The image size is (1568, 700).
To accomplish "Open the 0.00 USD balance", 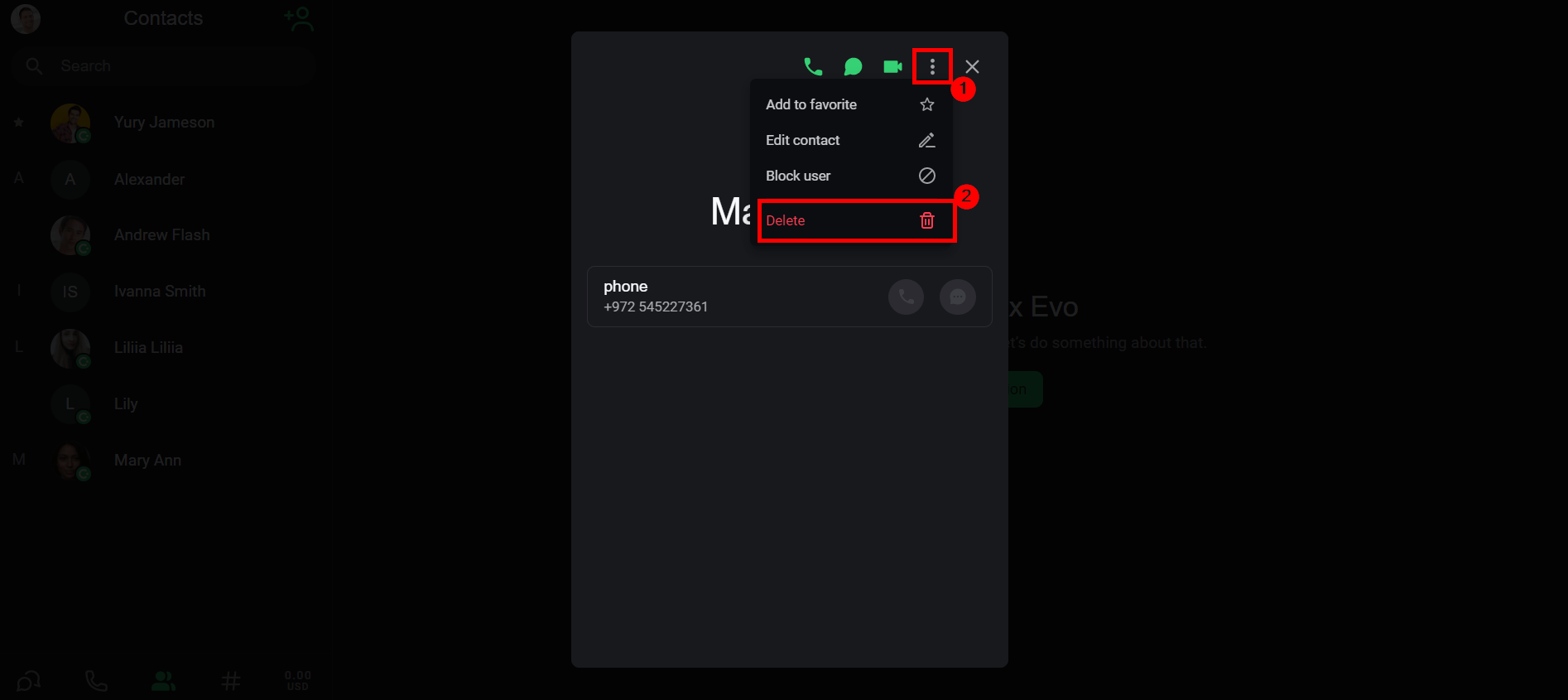I will [298, 681].
